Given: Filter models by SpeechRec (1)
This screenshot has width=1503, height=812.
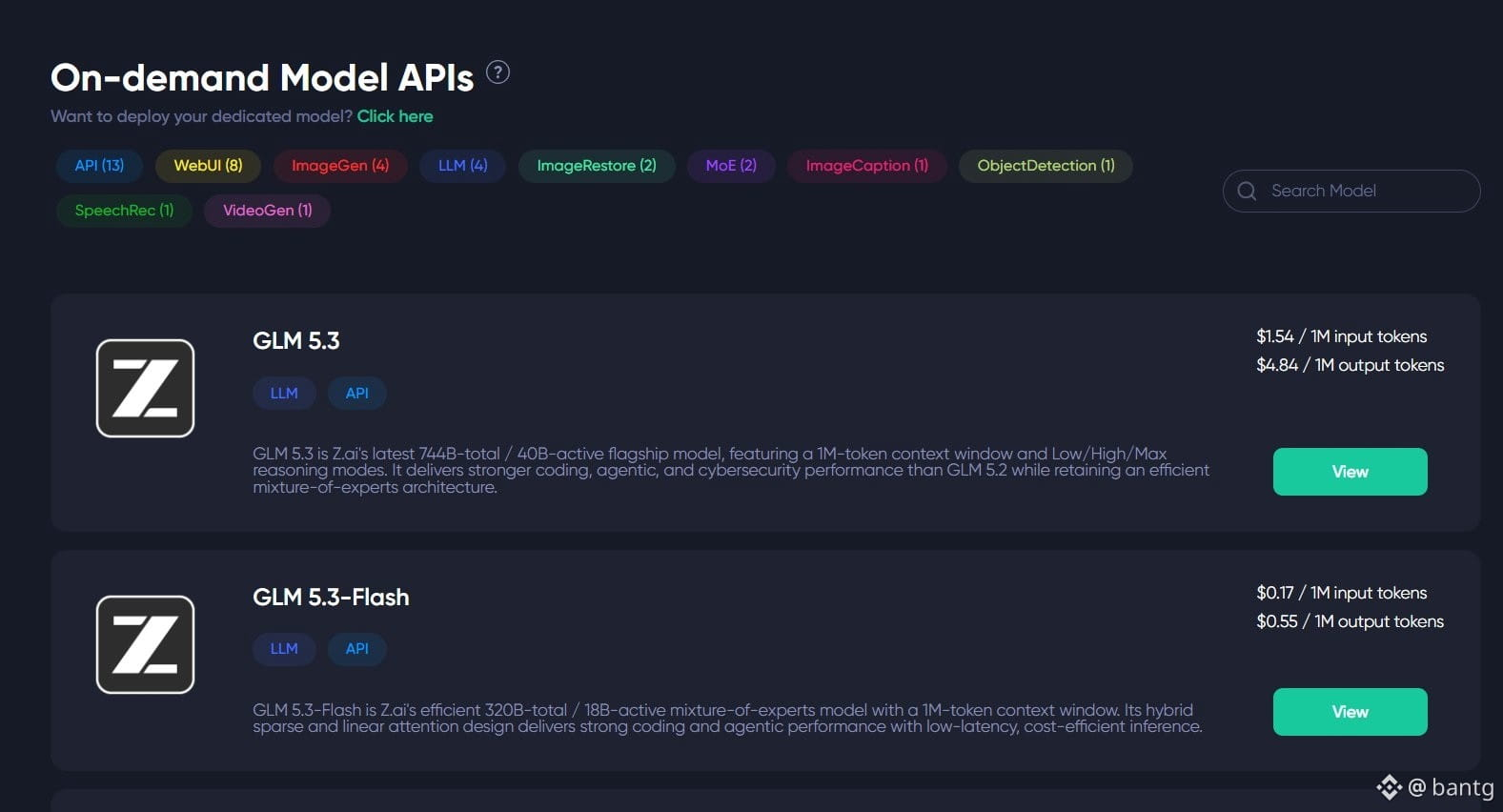Looking at the screenshot, I should [124, 211].
